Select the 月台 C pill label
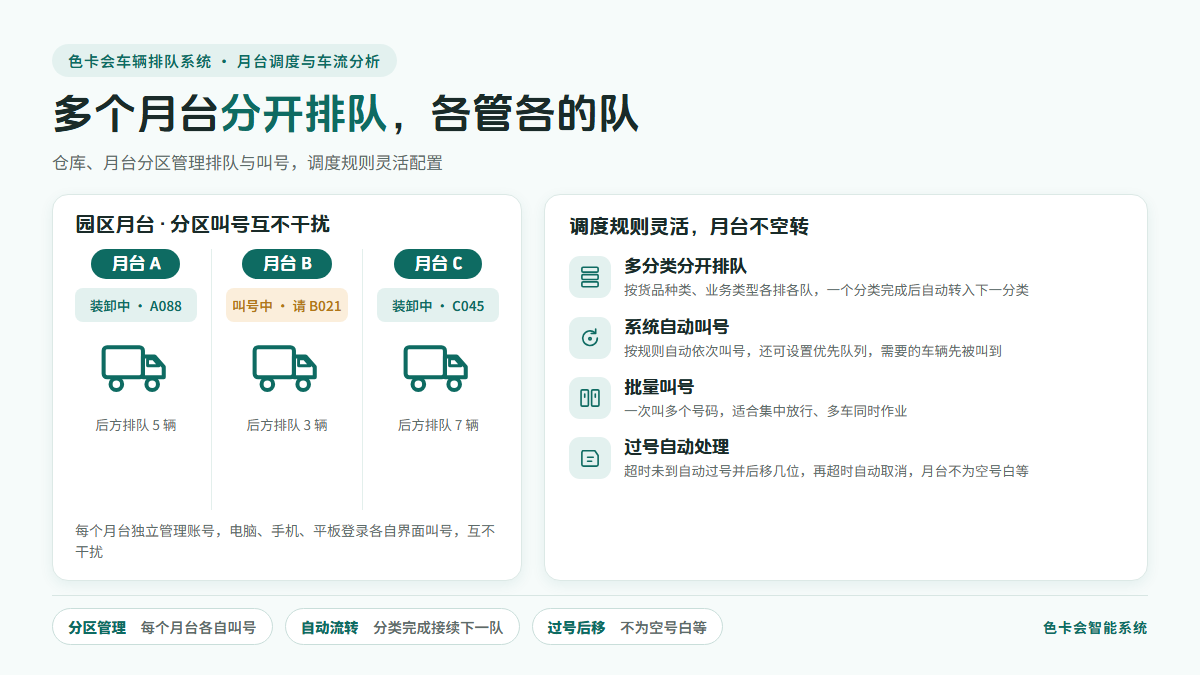The width and height of the screenshot is (1200, 675). (438, 264)
